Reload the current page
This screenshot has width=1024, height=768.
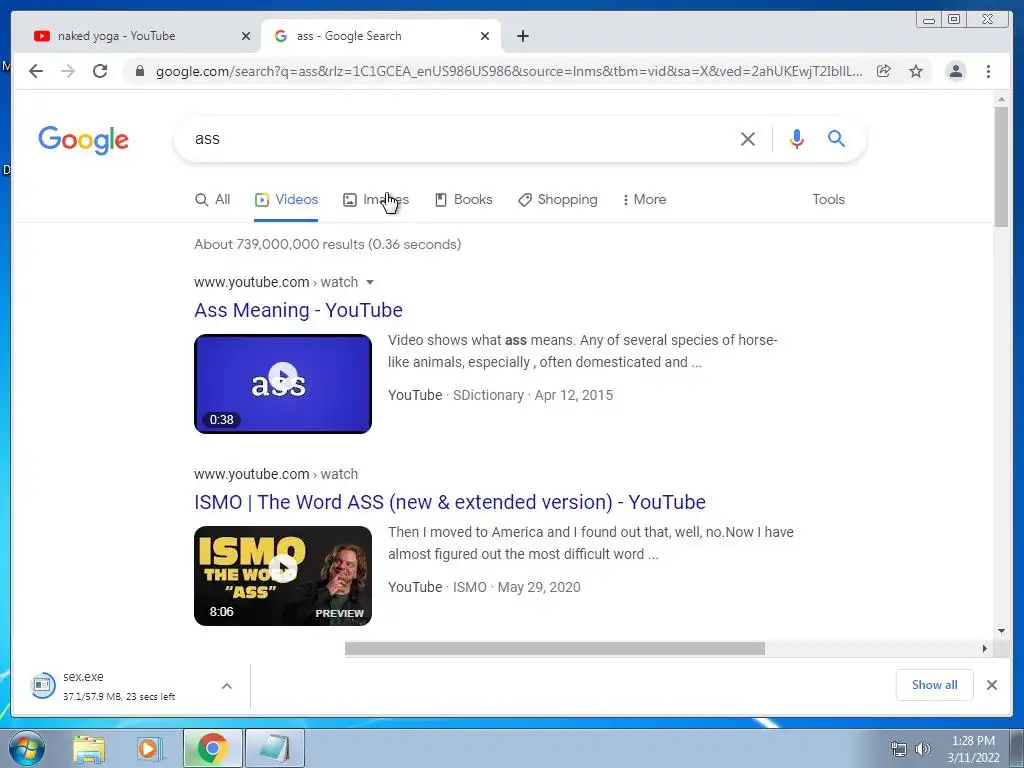tap(100, 71)
